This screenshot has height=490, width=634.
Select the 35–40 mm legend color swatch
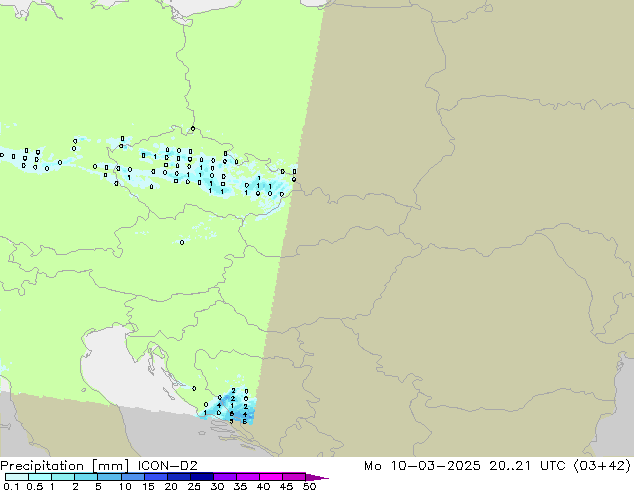(247, 477)
